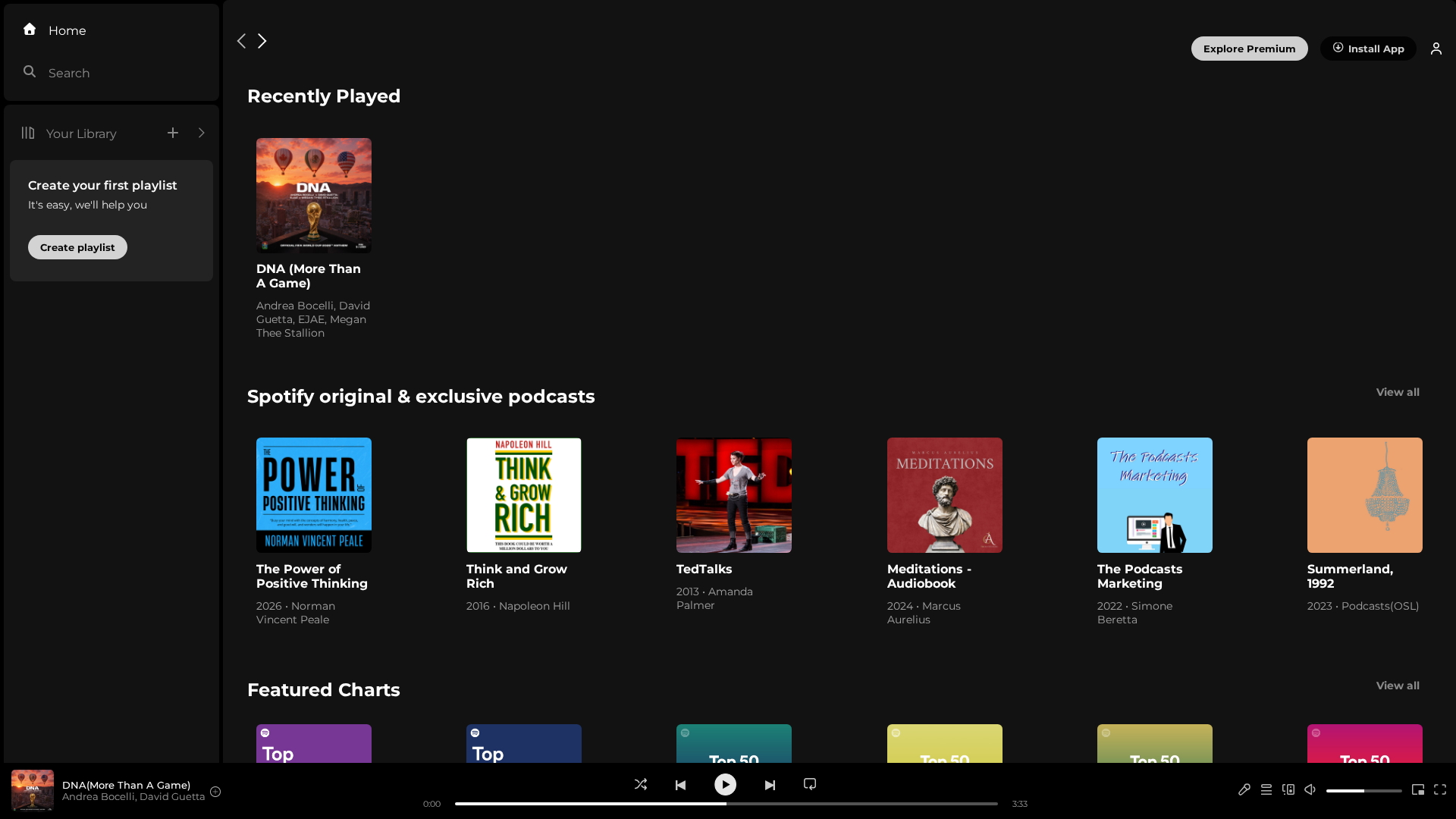Open Think and Grow Rich cover
1456x819 pixels.
(524, 495)
